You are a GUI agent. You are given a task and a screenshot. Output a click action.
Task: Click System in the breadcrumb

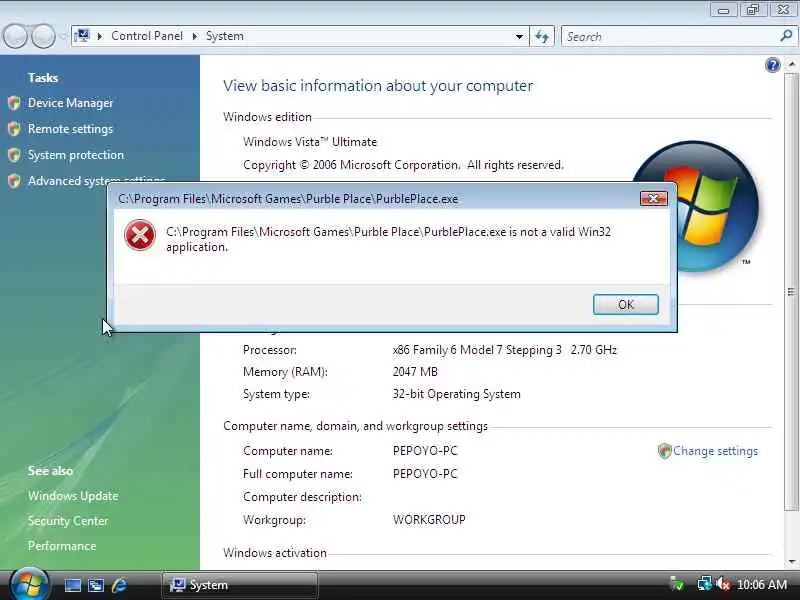[x=224, y=36]
